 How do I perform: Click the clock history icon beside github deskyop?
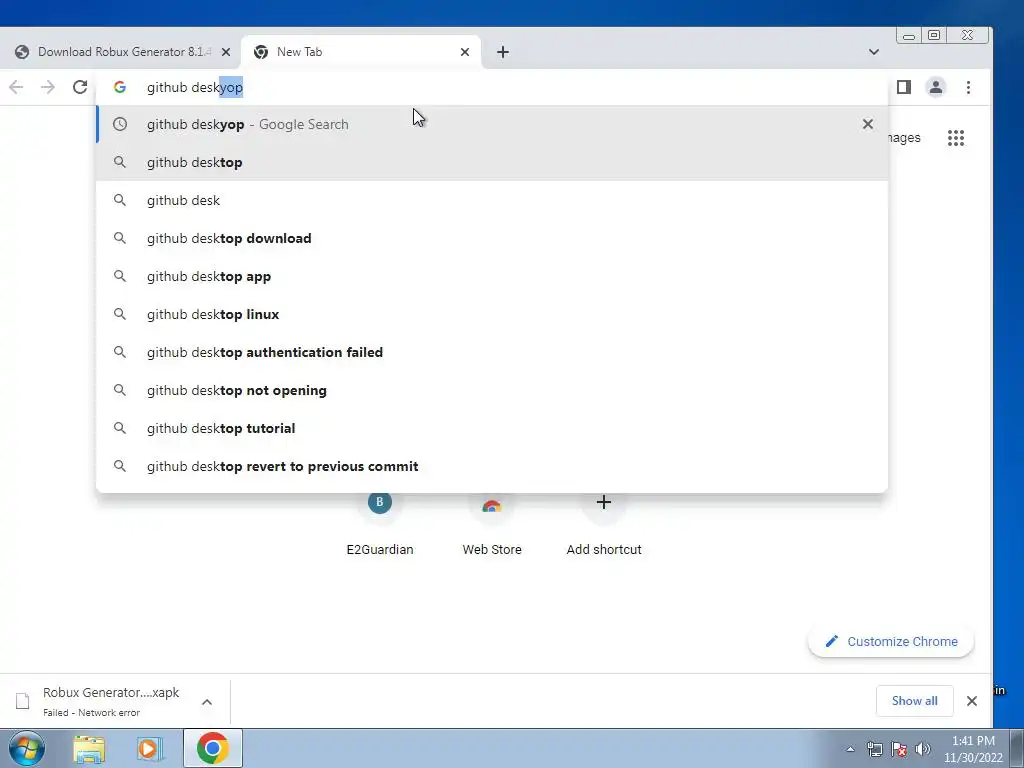point(120,124)
